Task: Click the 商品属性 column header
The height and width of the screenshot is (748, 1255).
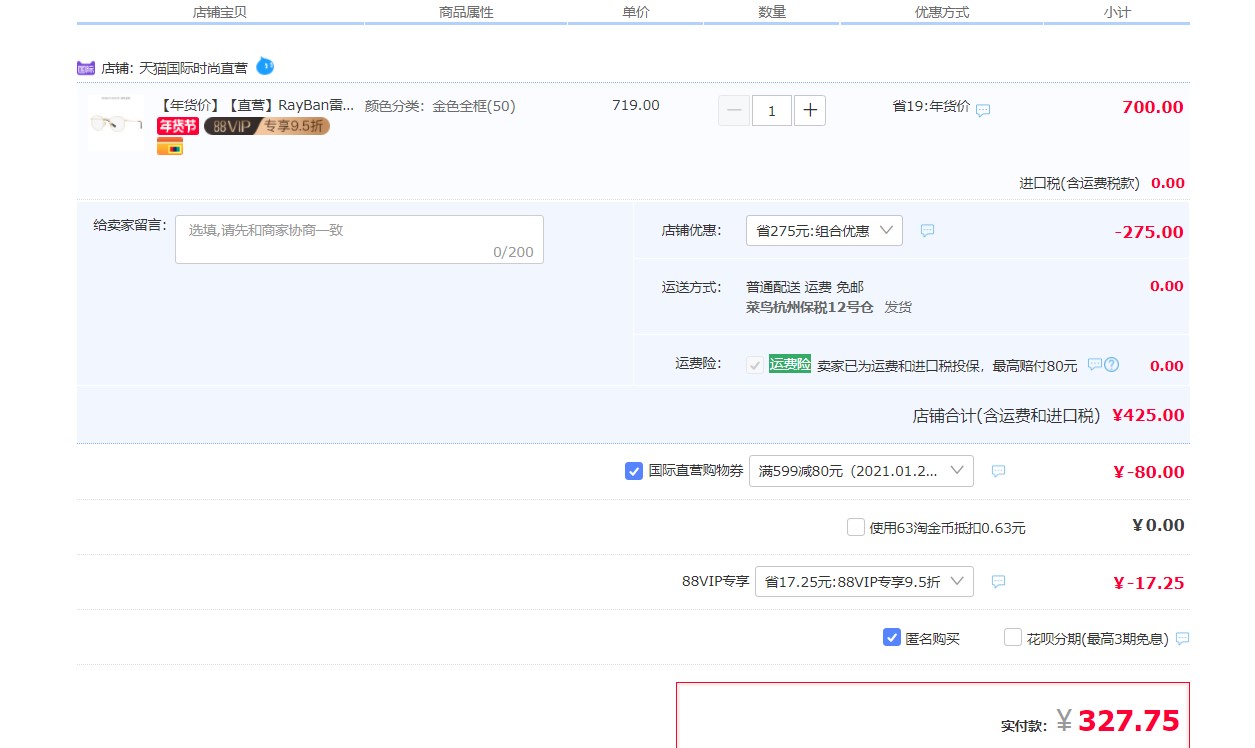Action: coord(466,12)
